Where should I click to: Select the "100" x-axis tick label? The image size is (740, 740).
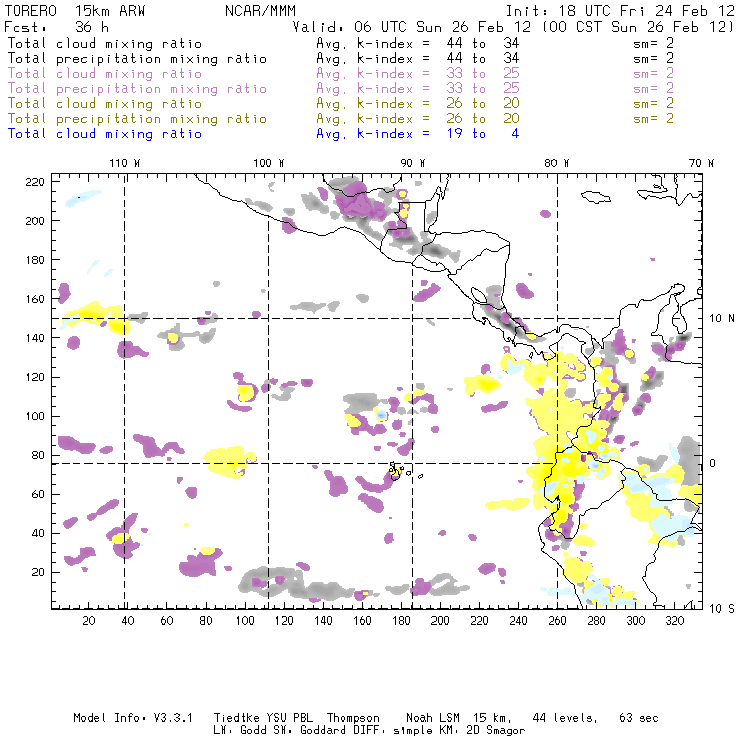pos(245,621)
